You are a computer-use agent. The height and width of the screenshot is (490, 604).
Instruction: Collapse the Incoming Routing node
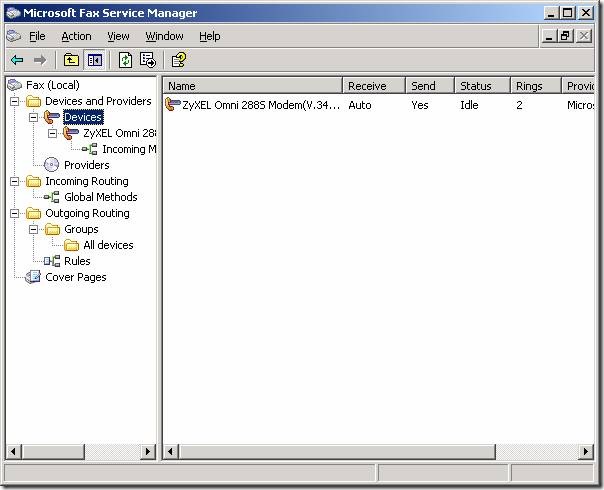coord(15,181)
